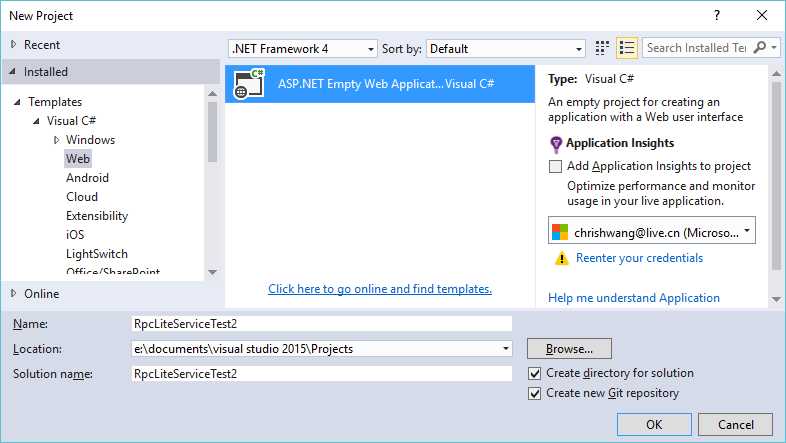Expand the Recent section

coord(14,45)
